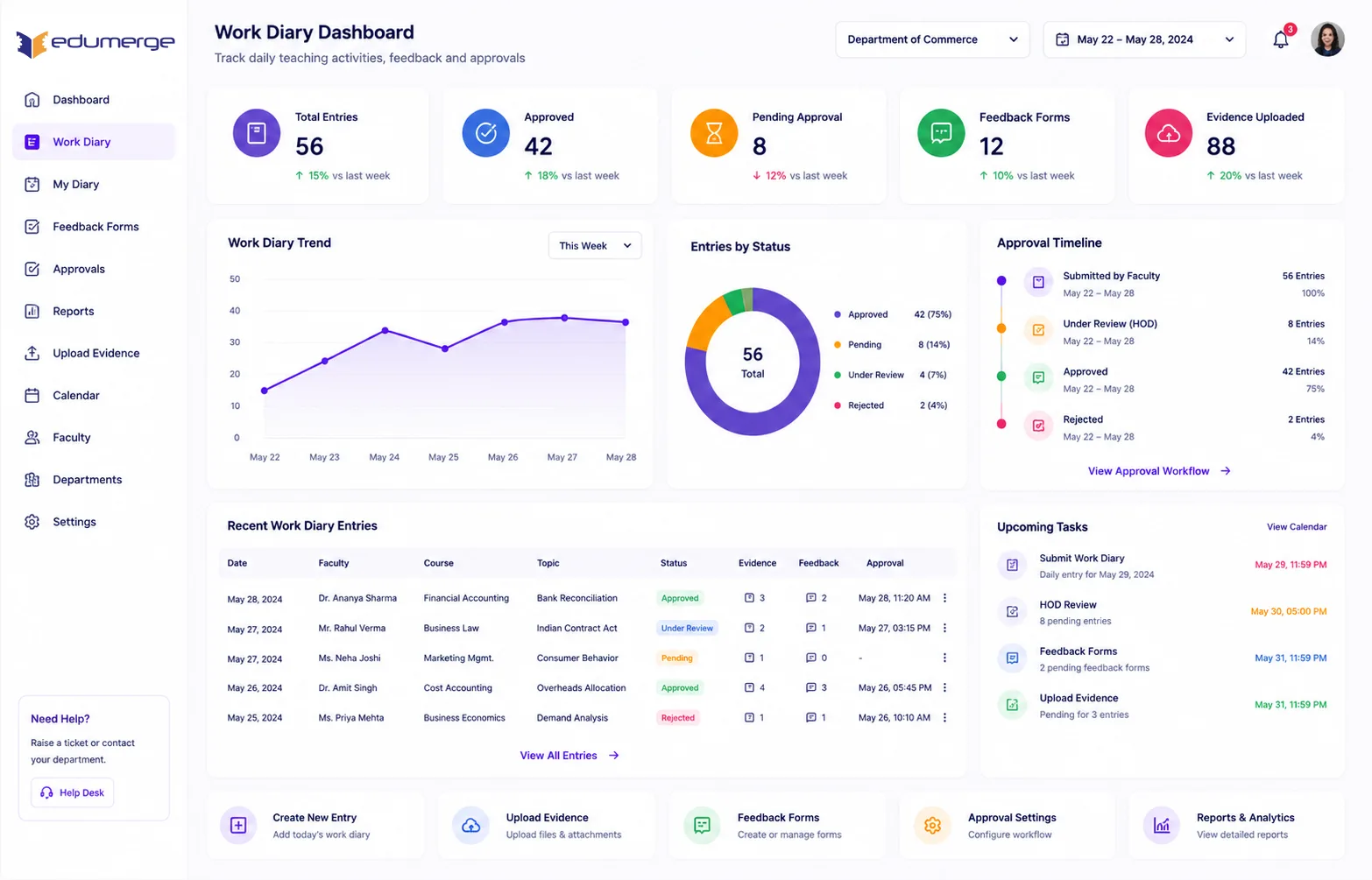Click the Under Review (HOD) timeline icon

pyautogui.click(x=1038, y=330)
